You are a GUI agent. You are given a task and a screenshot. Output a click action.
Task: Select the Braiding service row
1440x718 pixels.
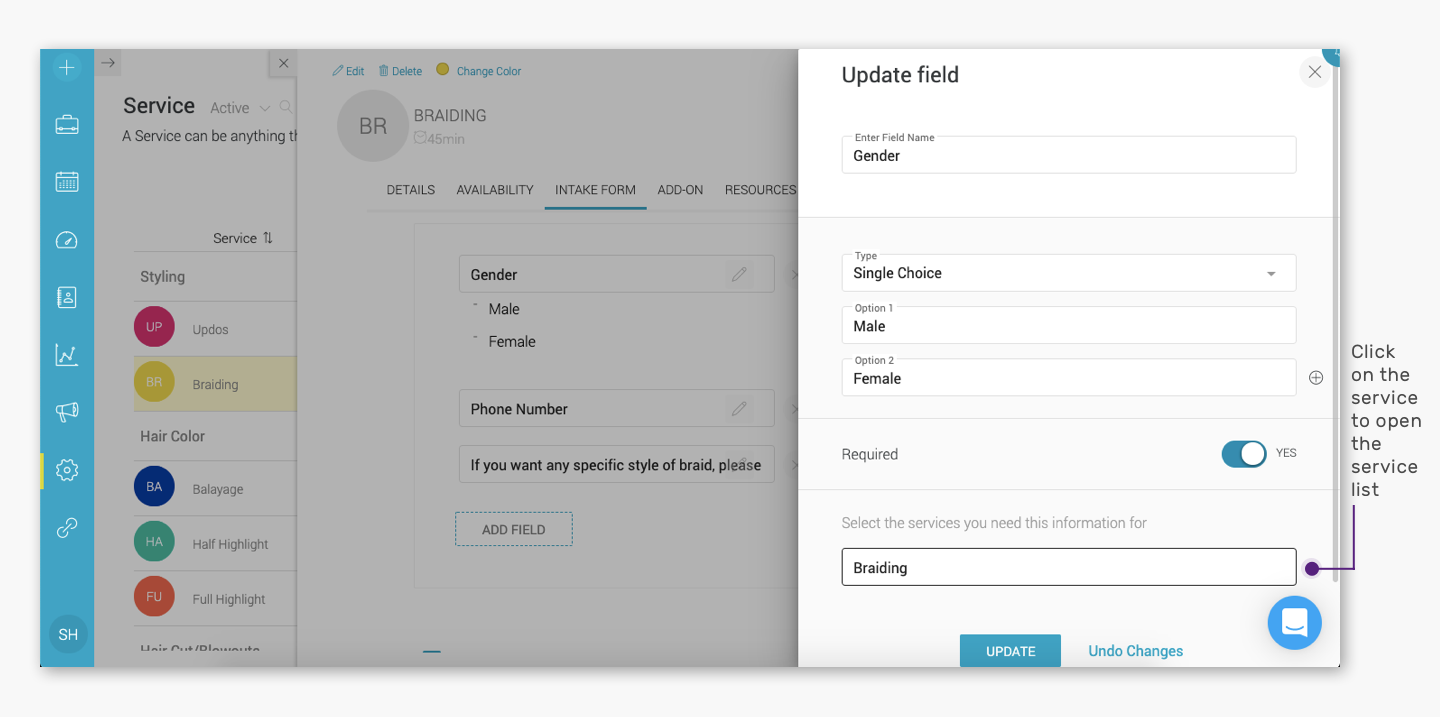(215, 384)
